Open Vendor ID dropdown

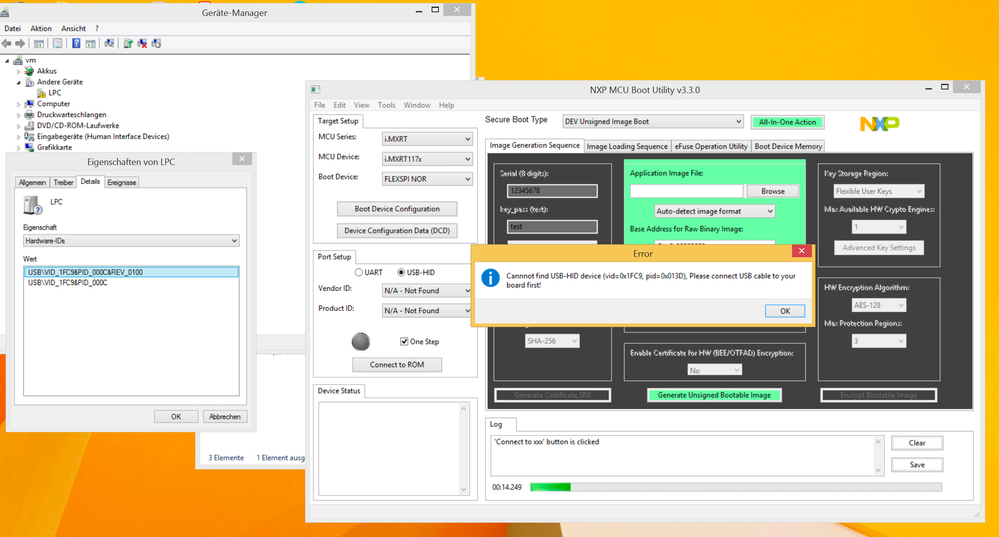point(427,290)
